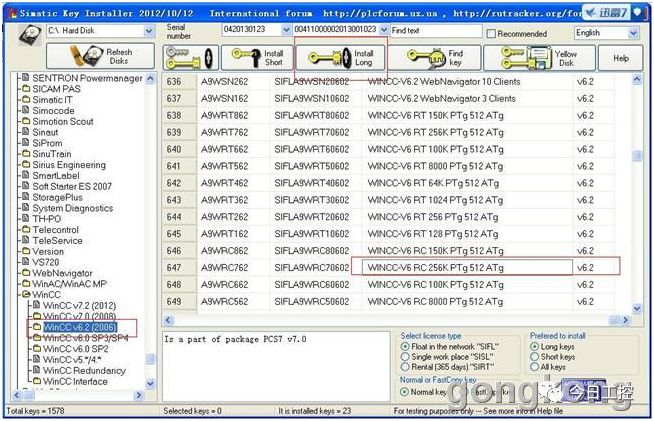654x421 pixels.
Task: Select Simotion Scout folder
Action: [63, 121]
